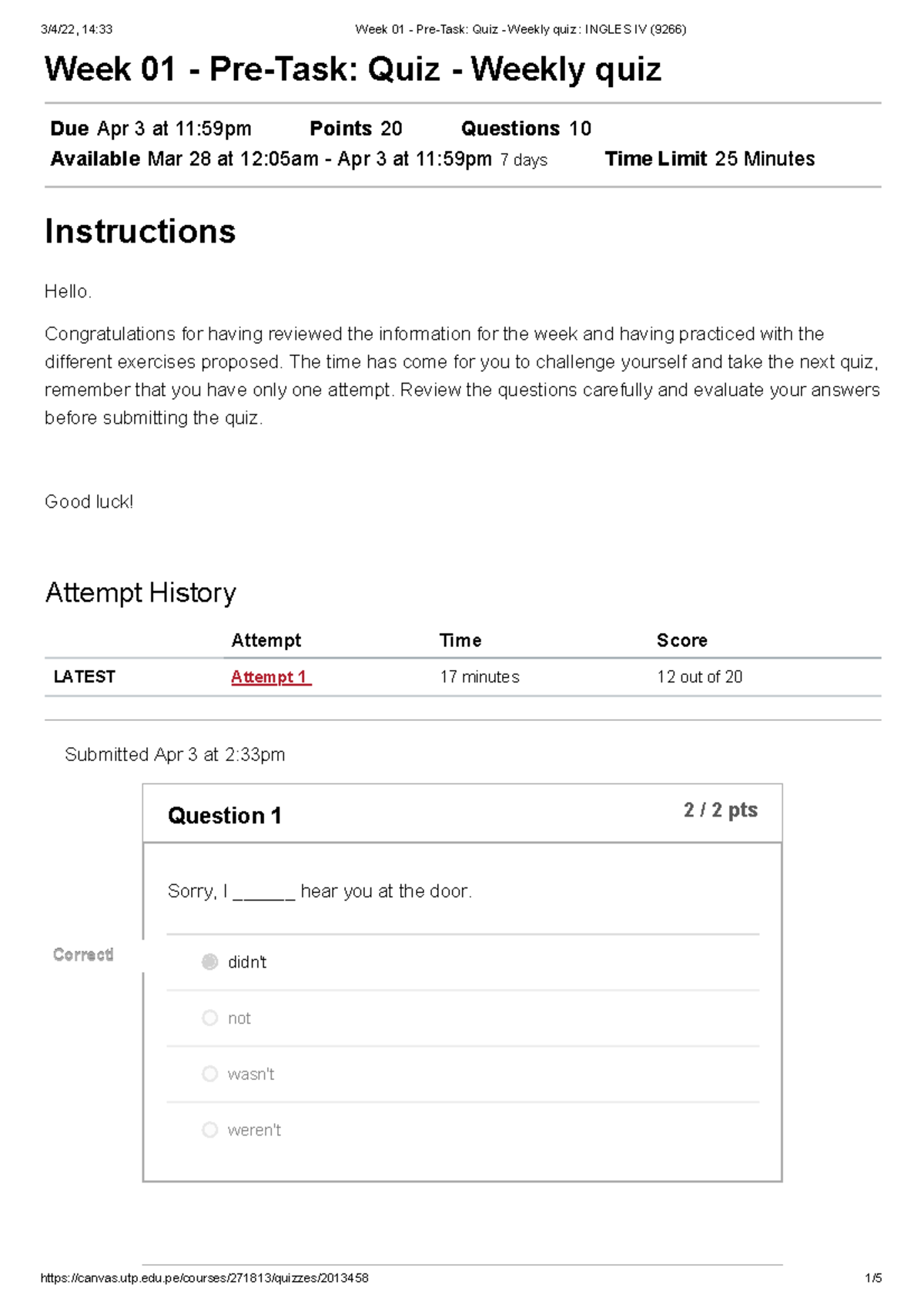Click the Score column header

pos(681,640)
